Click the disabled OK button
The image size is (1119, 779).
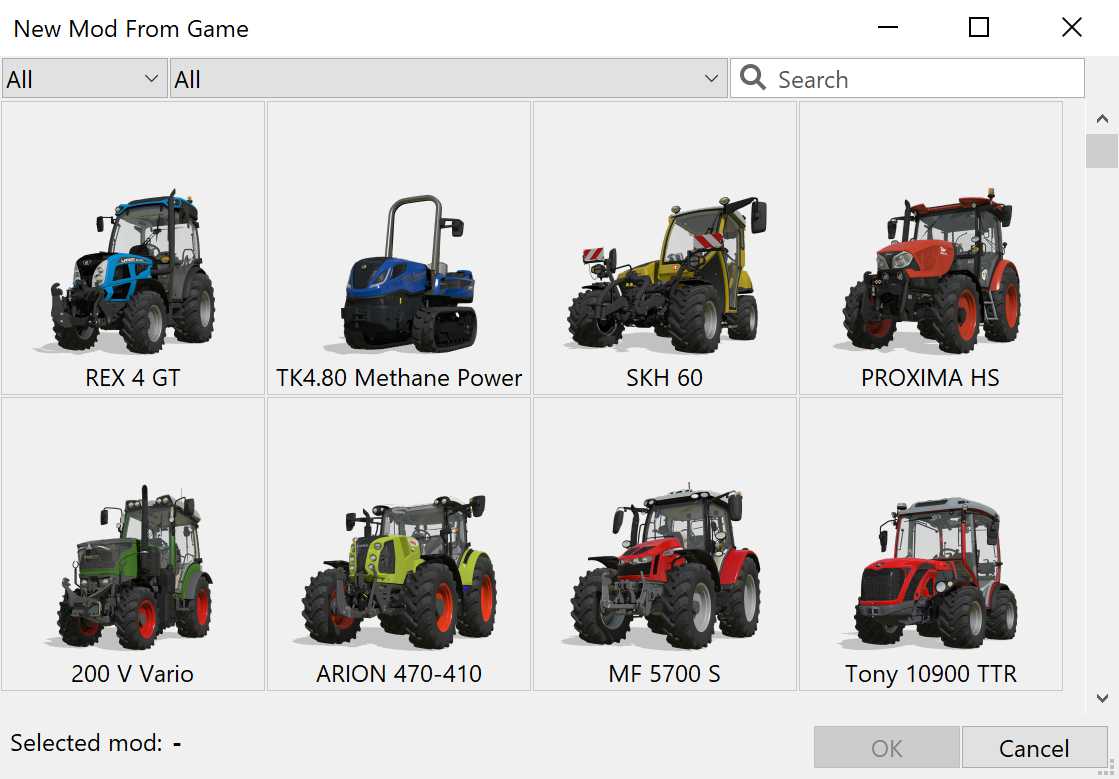click(x=887, y=748)
